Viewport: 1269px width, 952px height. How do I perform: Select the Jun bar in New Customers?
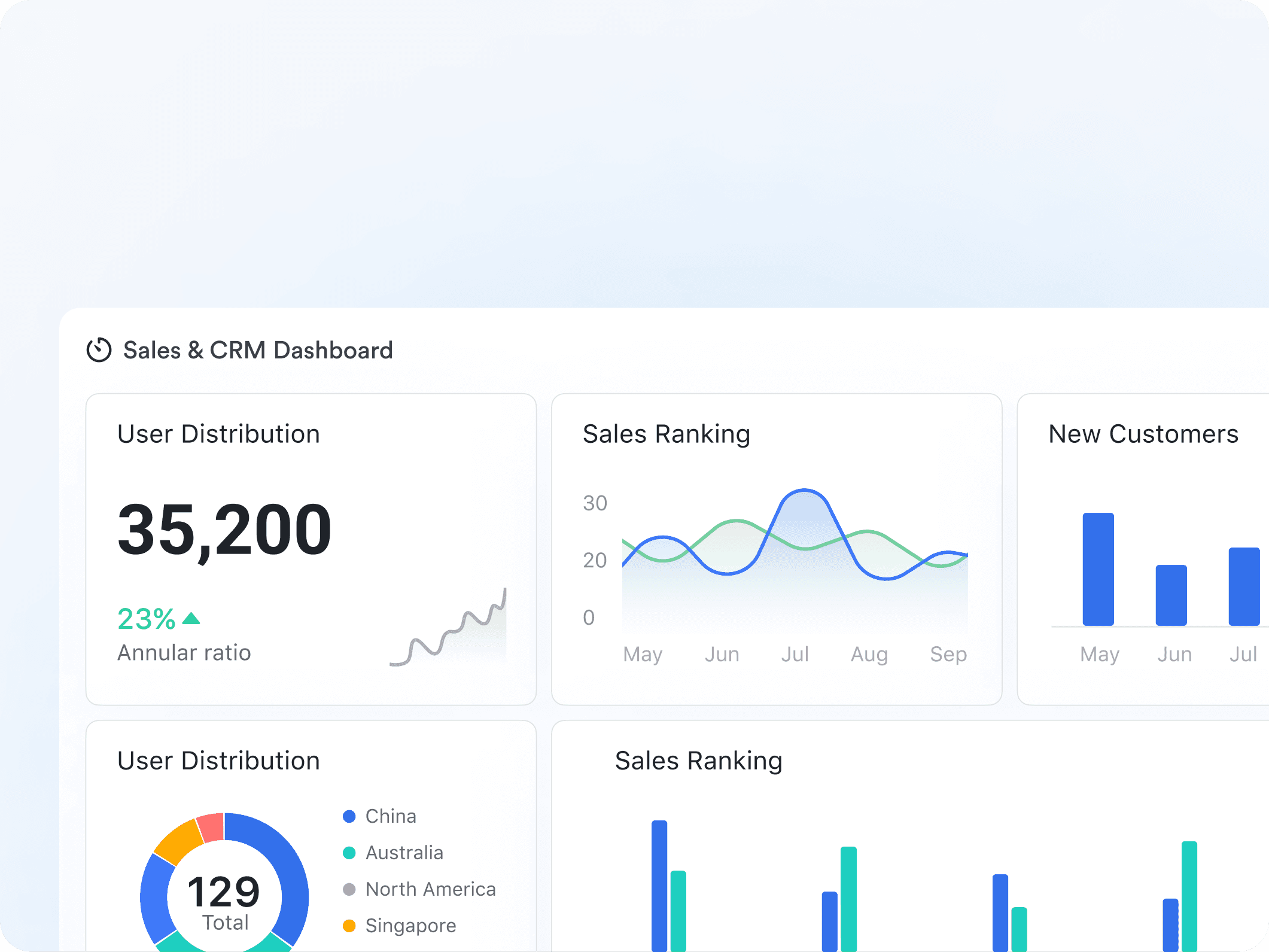tap(1171, 595)
